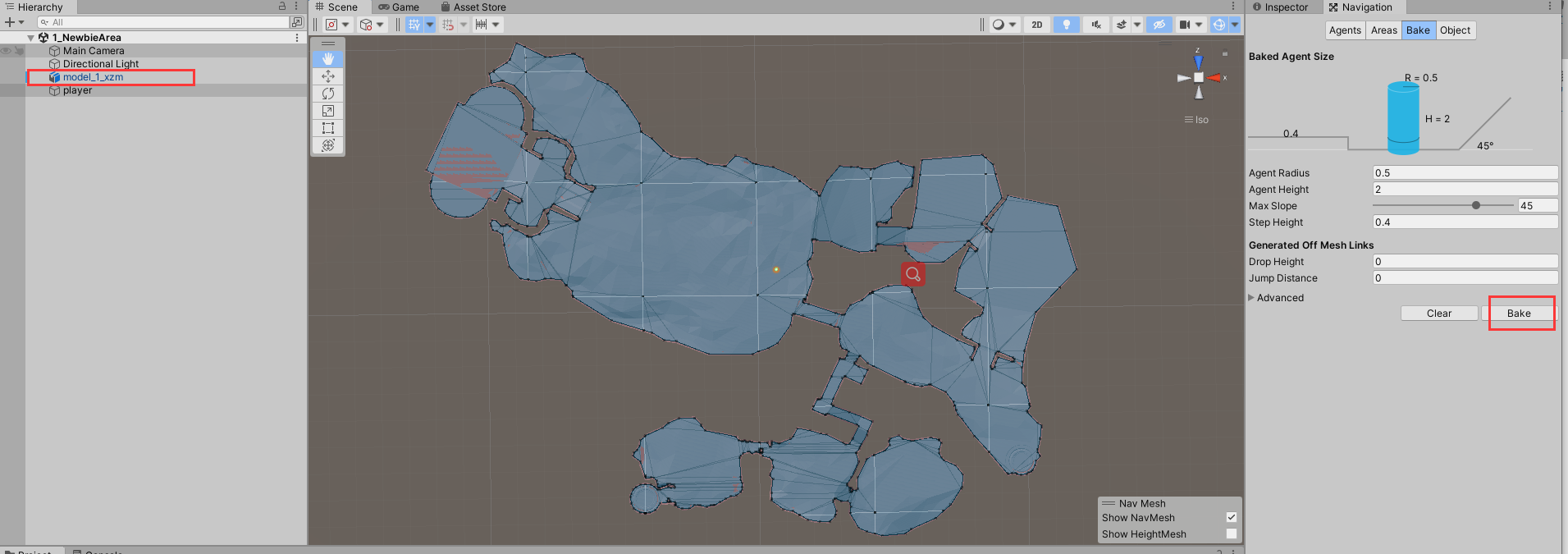Mute scene audio with speaker icon
Viewport: 1568px width, 554px height.
pos(1095,25)
